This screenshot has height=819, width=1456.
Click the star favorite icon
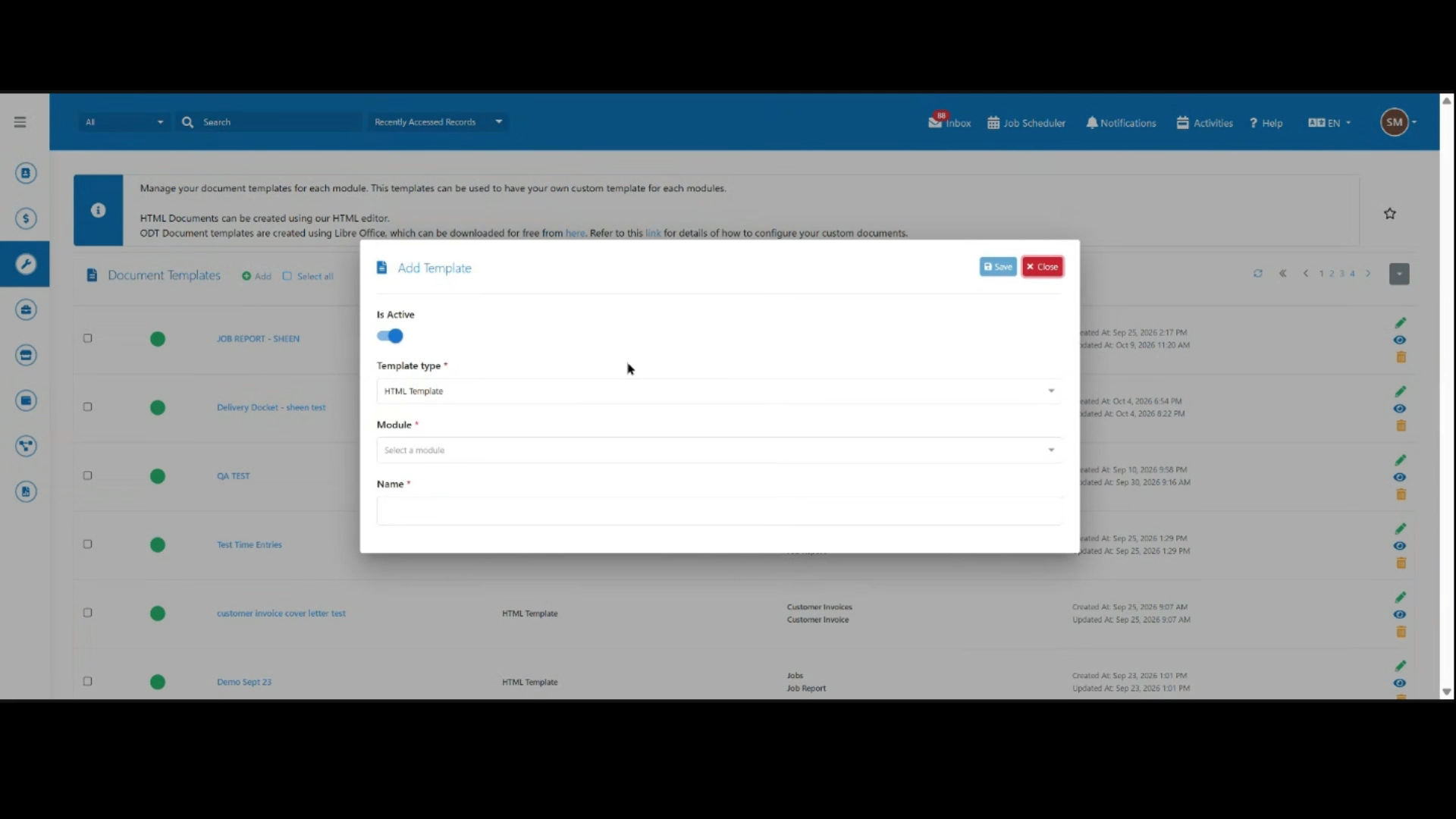tap(1389, 214)
